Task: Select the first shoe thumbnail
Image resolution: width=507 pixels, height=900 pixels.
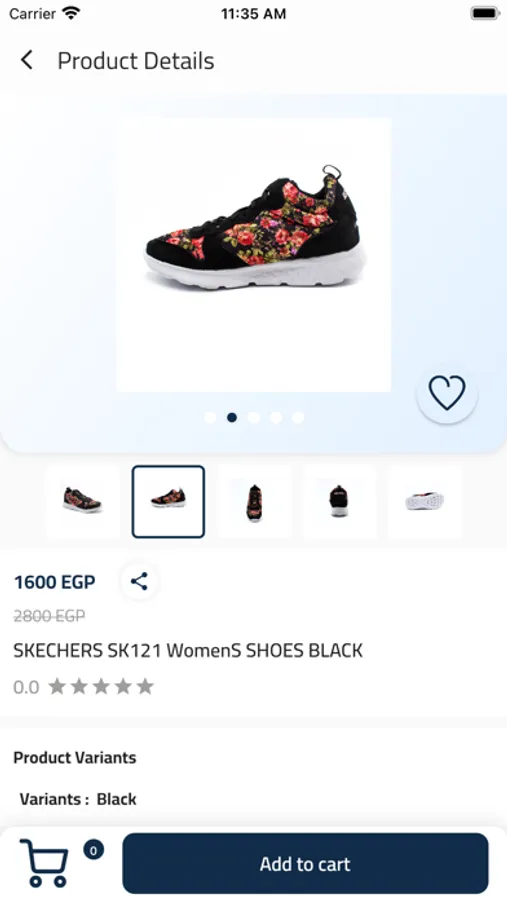Action: point(82,501)
